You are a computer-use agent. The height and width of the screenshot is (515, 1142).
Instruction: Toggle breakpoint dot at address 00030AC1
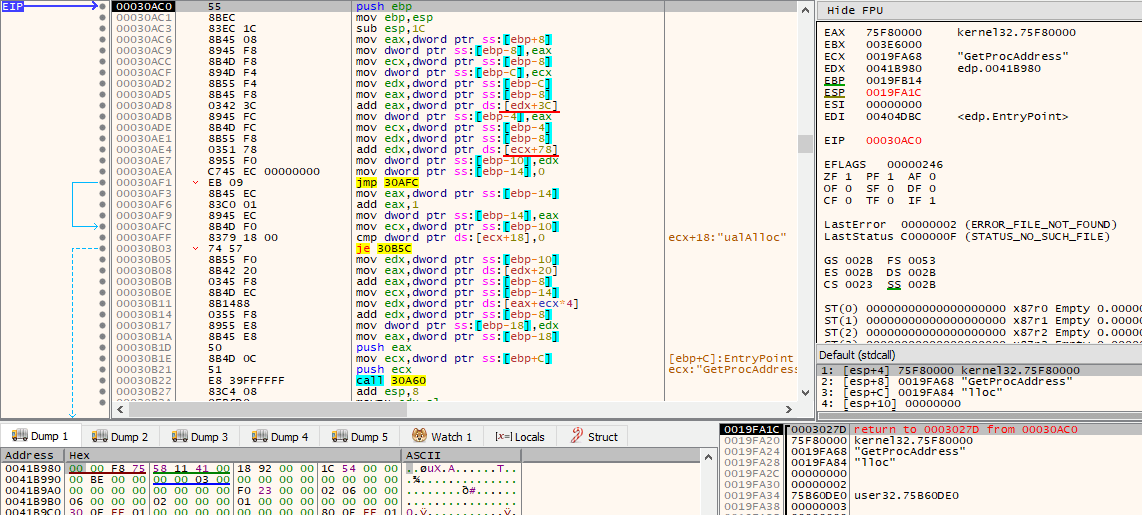[102, 17]
